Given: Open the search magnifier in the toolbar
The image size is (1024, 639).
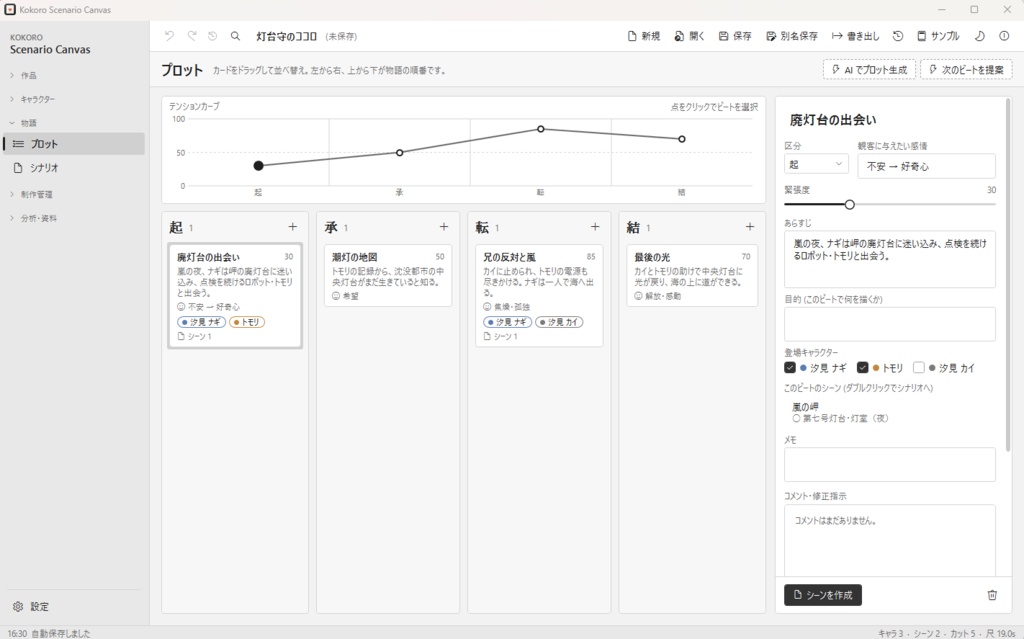Looking at the screenshot, I should pyautogui.click(x=235, y=36).
